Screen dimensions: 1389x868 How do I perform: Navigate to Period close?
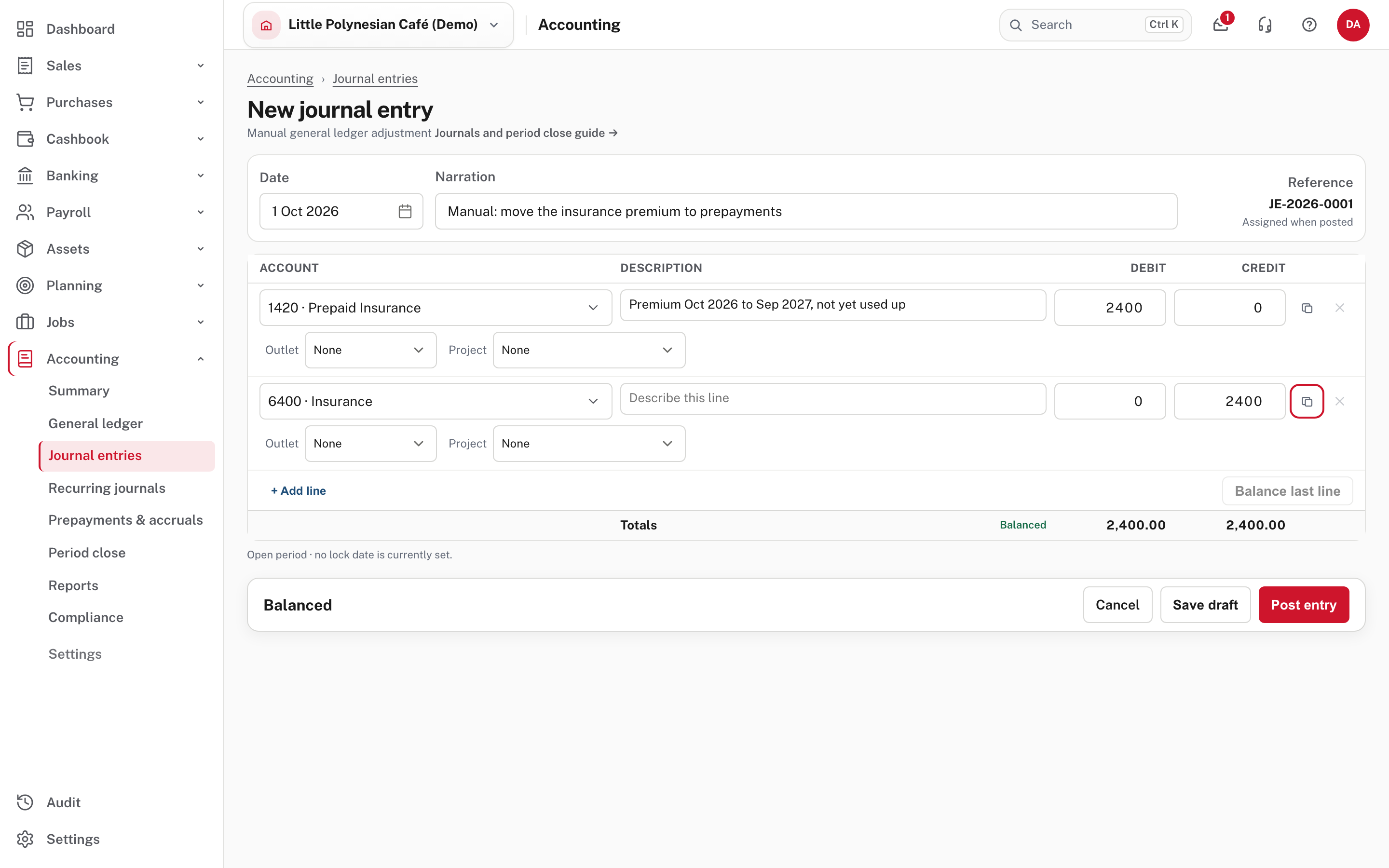[x=87, y=553]
